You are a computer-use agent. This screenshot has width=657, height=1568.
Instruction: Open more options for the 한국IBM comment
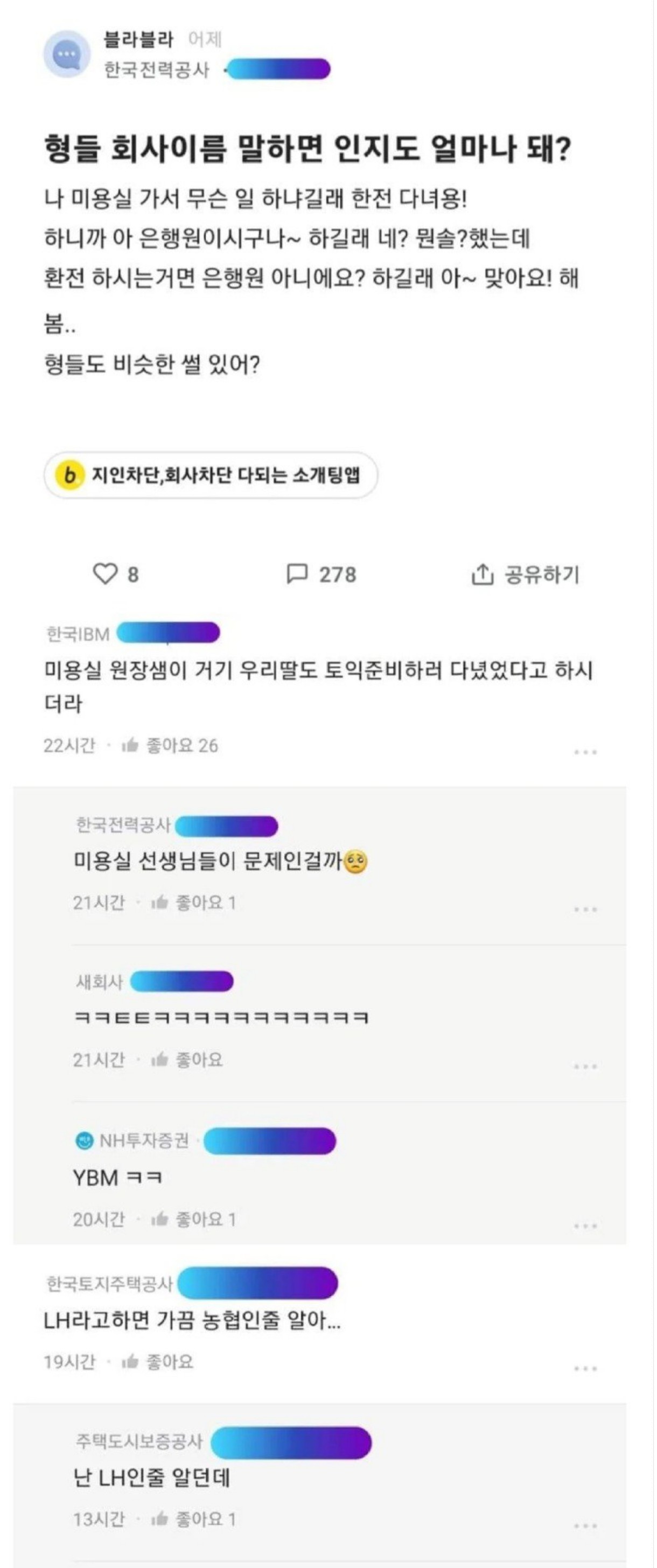click(585, 752)
